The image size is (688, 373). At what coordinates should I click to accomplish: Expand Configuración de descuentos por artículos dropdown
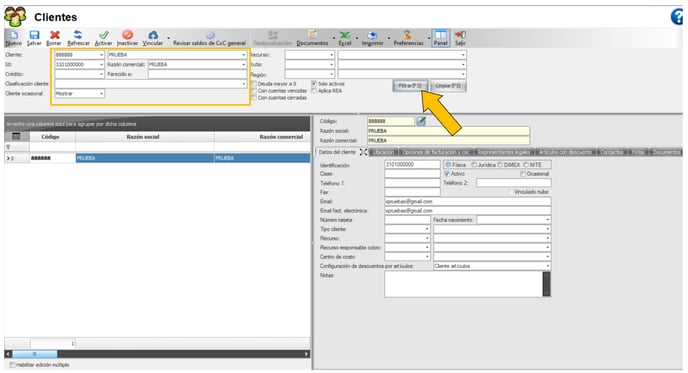548,266
